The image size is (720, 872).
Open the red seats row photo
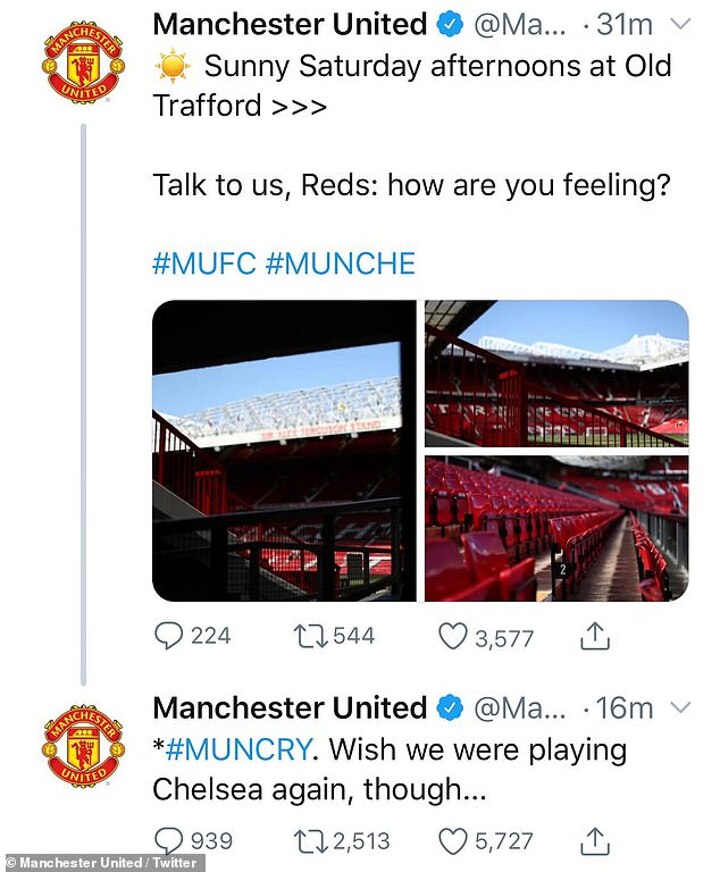pyautogui.click(x=556, y=528)
